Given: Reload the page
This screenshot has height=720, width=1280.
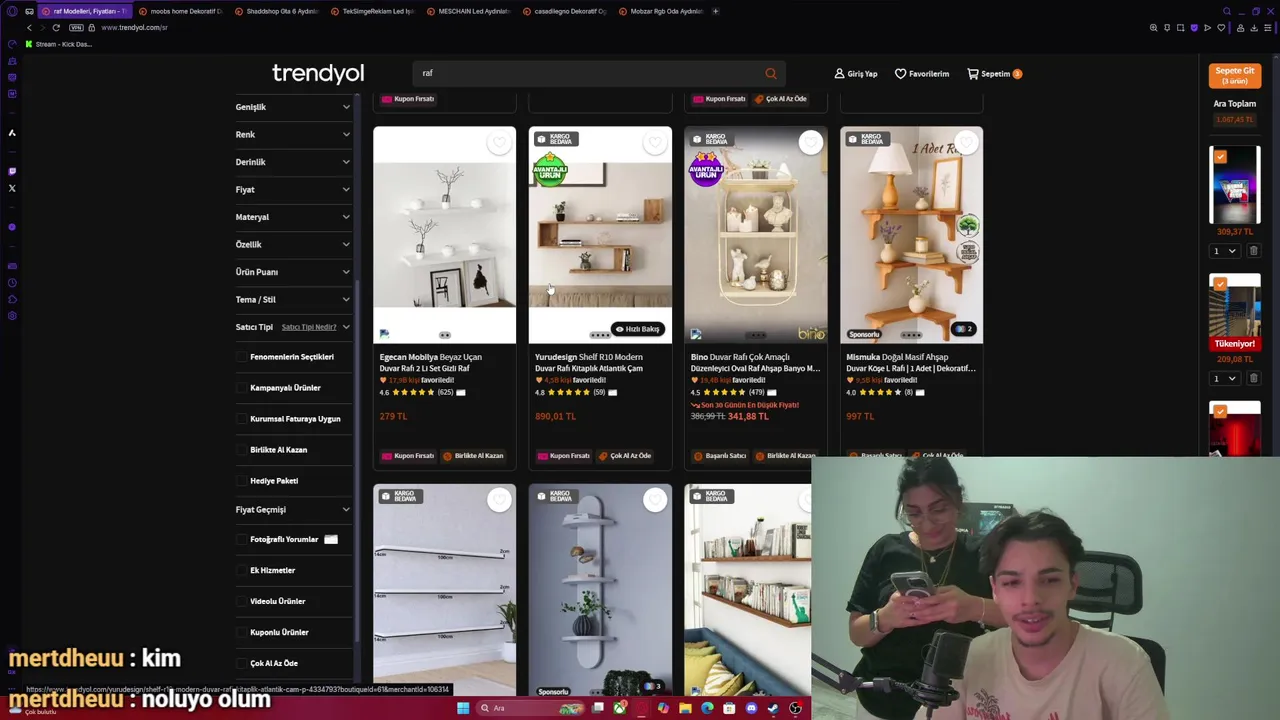Looking at the screenshot, I should coord(56,28).
